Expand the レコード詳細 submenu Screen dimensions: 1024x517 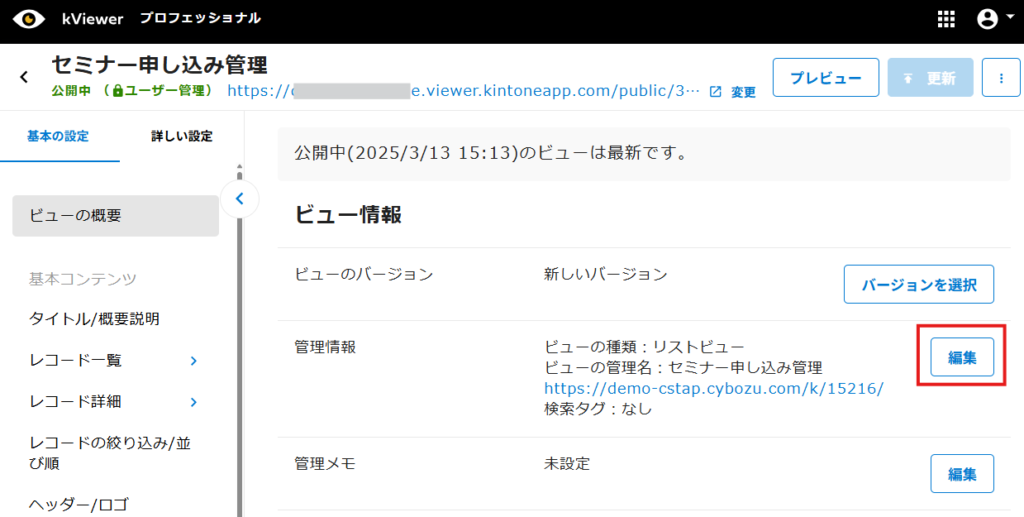coord(193,402)
